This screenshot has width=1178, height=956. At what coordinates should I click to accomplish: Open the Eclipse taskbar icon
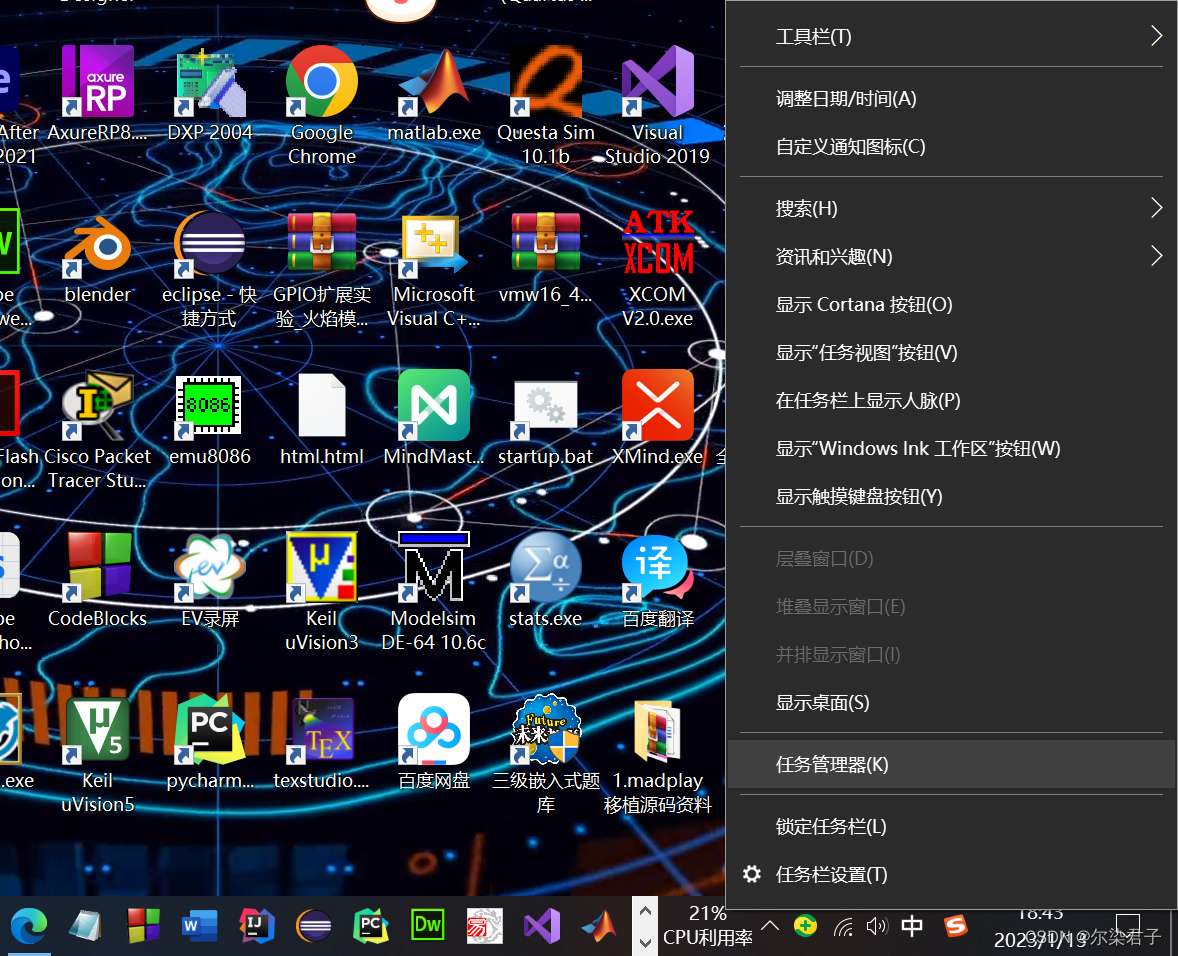(314, 926)
